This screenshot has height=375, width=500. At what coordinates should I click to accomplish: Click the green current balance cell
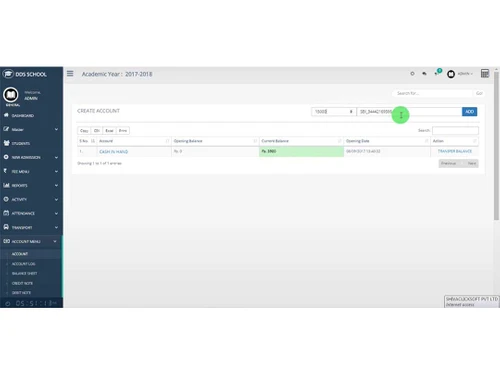point(302,151)
